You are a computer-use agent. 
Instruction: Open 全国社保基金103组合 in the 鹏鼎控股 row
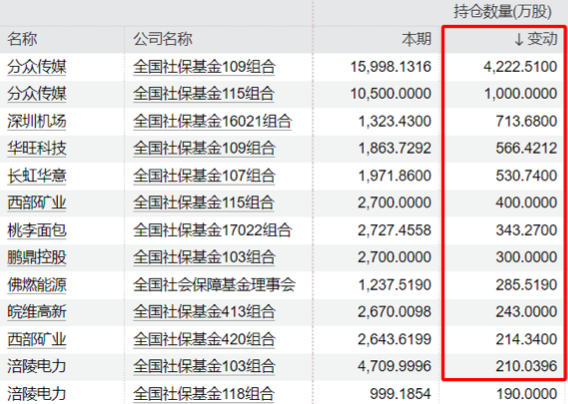pyautogui.click(x=204, y=257)
